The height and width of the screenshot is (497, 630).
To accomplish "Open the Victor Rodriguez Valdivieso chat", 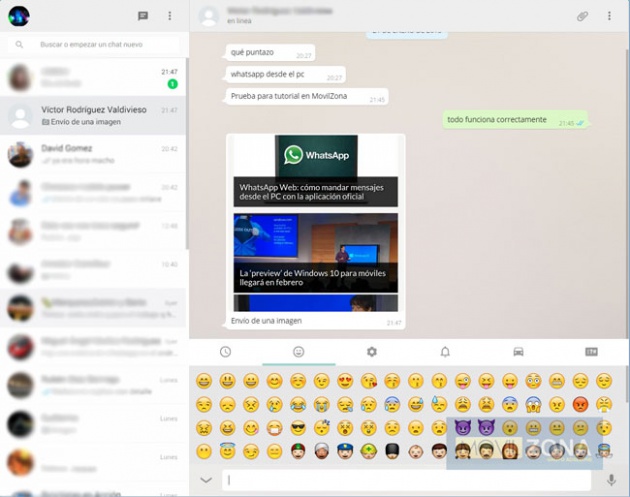I will (93, 115).
